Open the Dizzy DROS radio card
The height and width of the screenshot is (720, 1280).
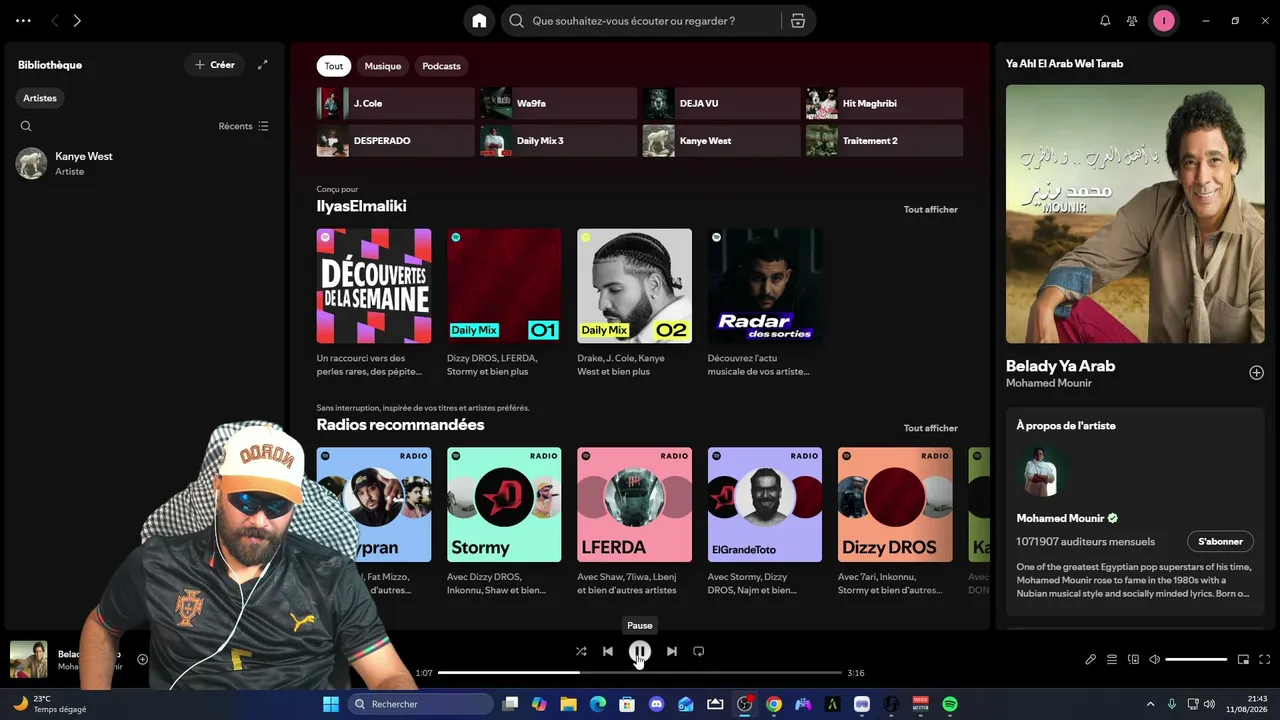pyautogui.click(x=895, y=521)
